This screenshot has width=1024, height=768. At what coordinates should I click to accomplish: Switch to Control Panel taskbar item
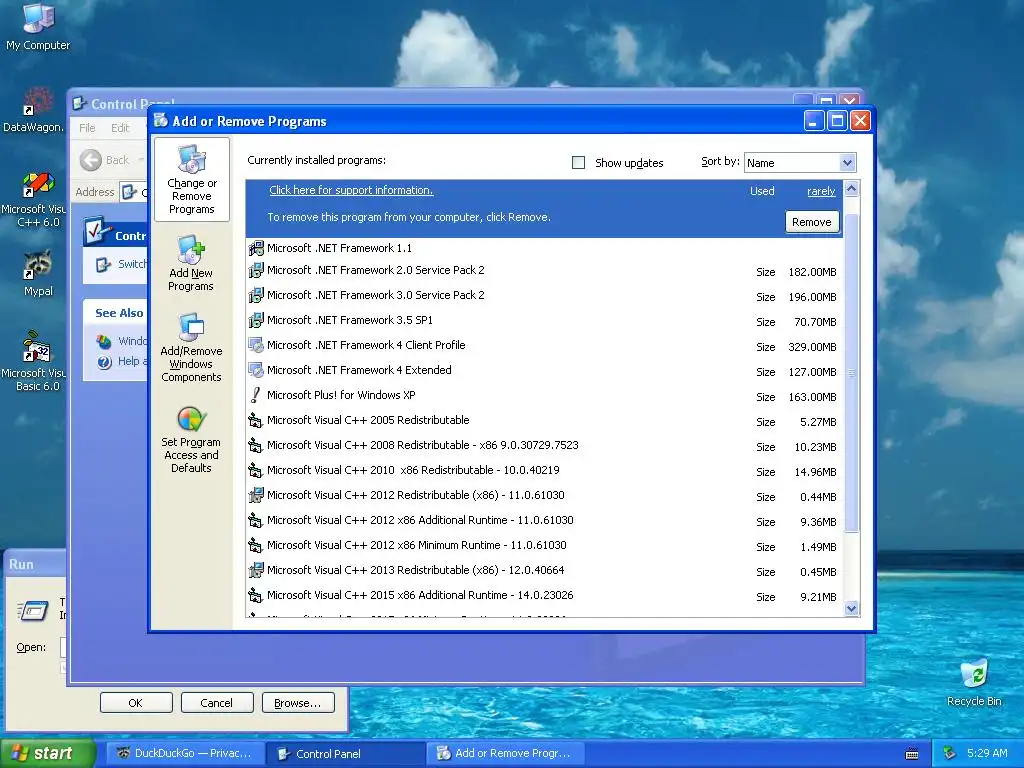(x=346, y=753)
